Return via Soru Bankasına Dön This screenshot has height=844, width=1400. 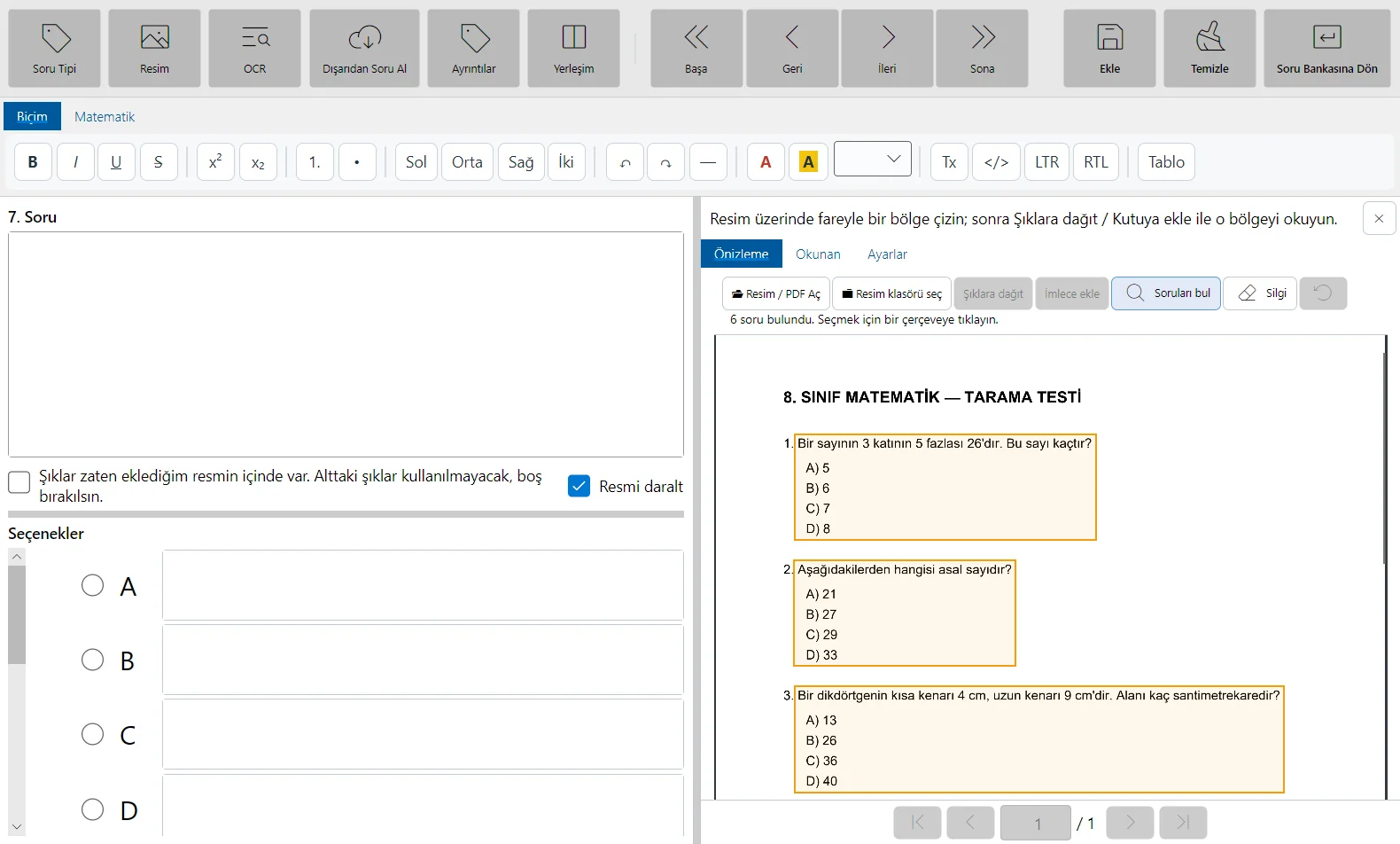click(x=1327, y=49)
